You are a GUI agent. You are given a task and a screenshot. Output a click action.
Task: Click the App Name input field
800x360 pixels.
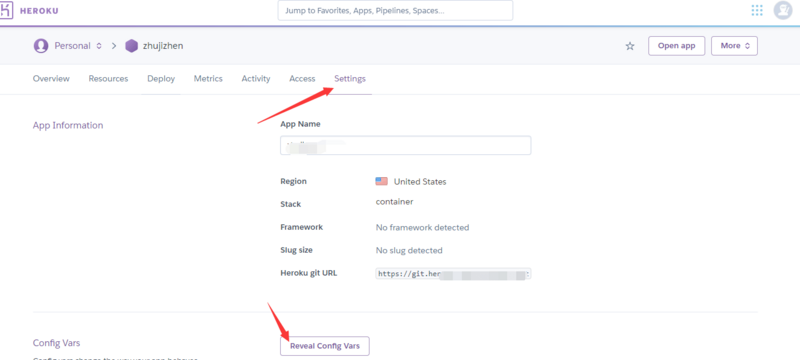click(406, 145)
